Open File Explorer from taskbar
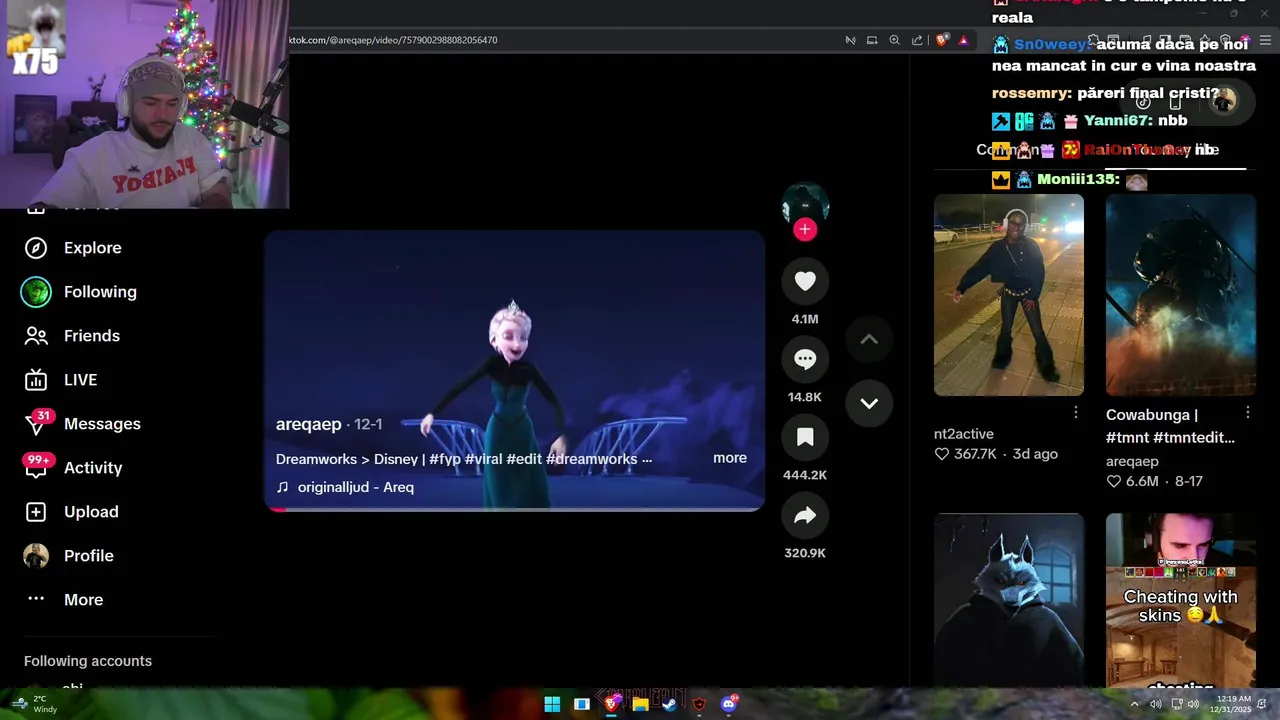The height and width of the screenshot is (720, 1280). point(640,704)
